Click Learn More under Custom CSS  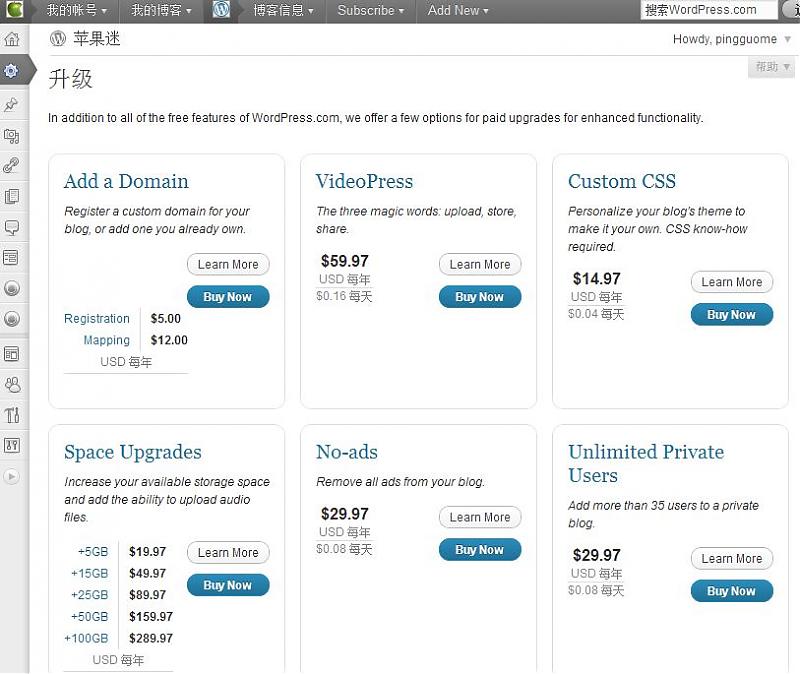pyautogui.click(x=732, y=282)
